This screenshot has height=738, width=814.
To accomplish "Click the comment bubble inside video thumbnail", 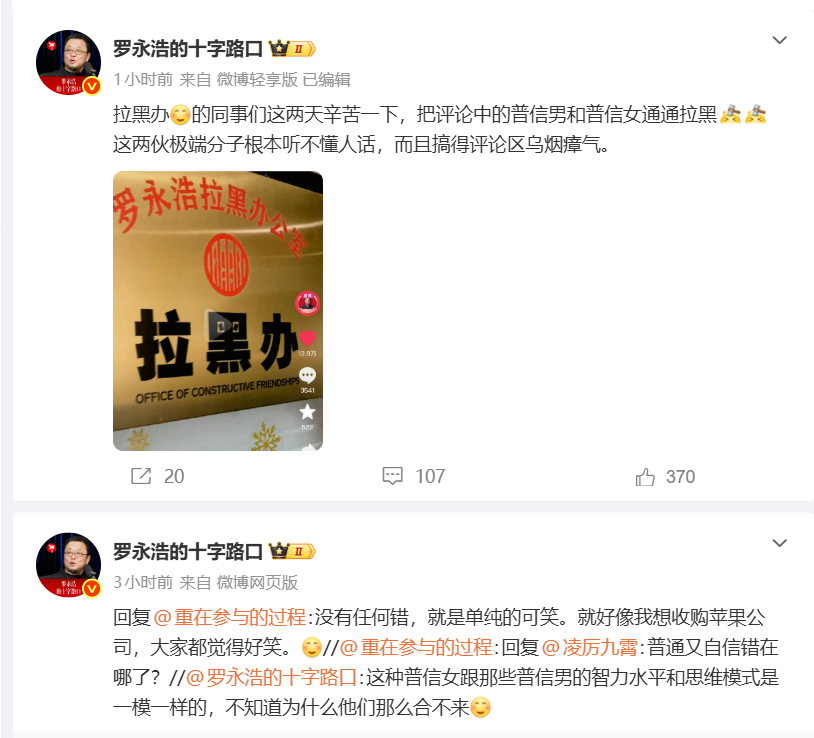I will click(x=307, y=375).
